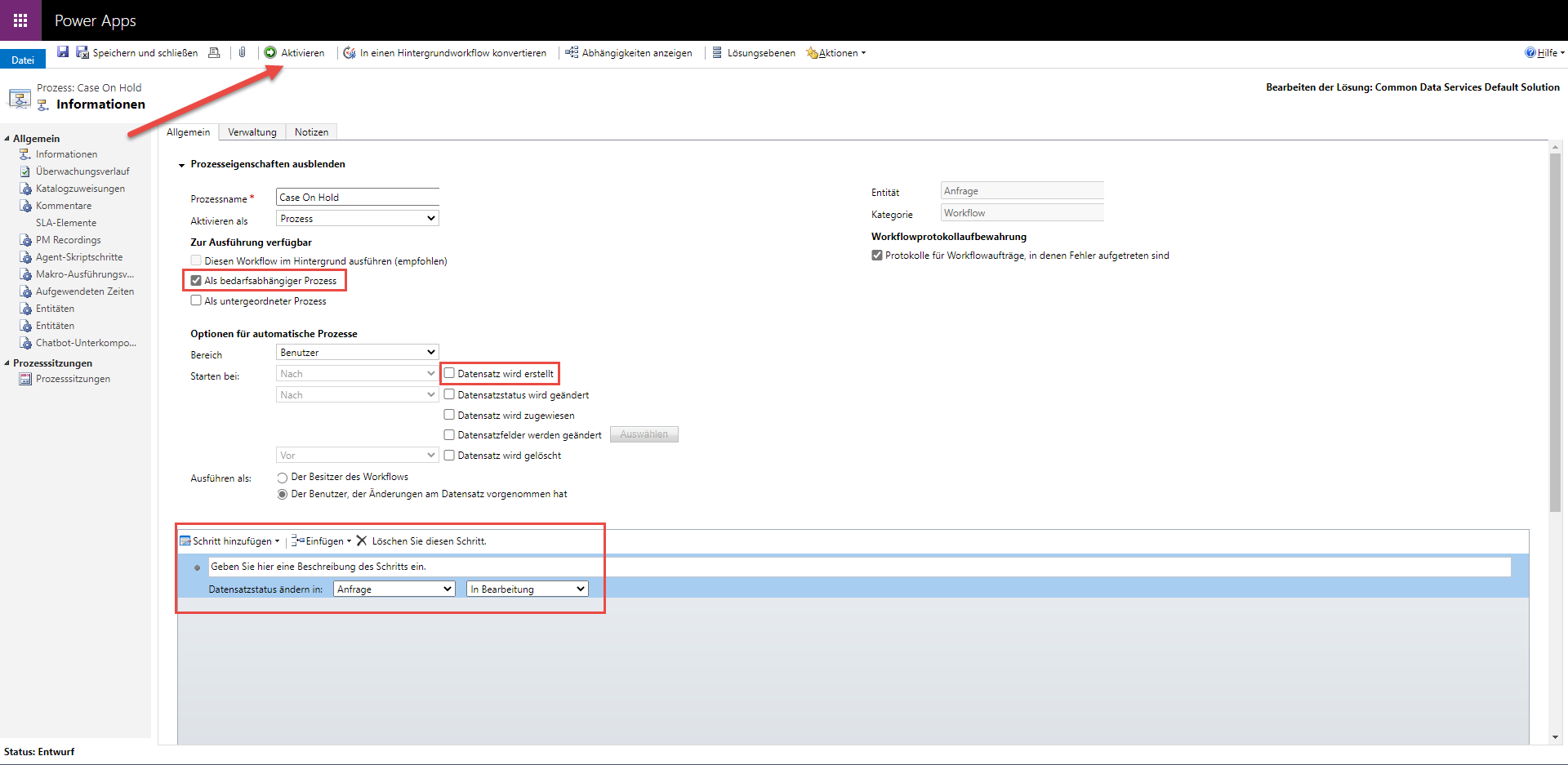Screen dimensions: 1568x765
Task: Click the scrollbar up arrow
Action: [1556, 148]
